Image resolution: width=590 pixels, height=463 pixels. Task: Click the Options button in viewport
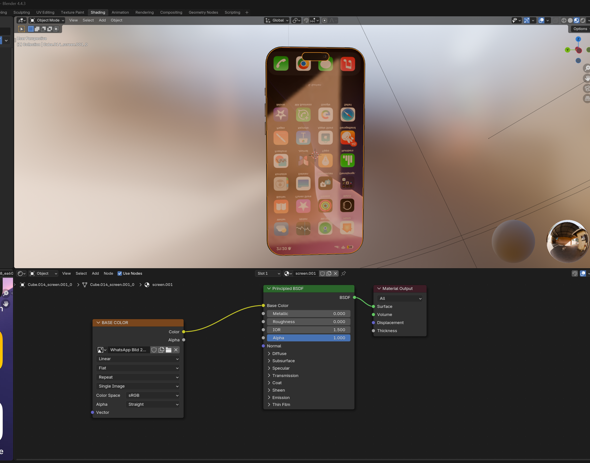click(x=580, y=29)
